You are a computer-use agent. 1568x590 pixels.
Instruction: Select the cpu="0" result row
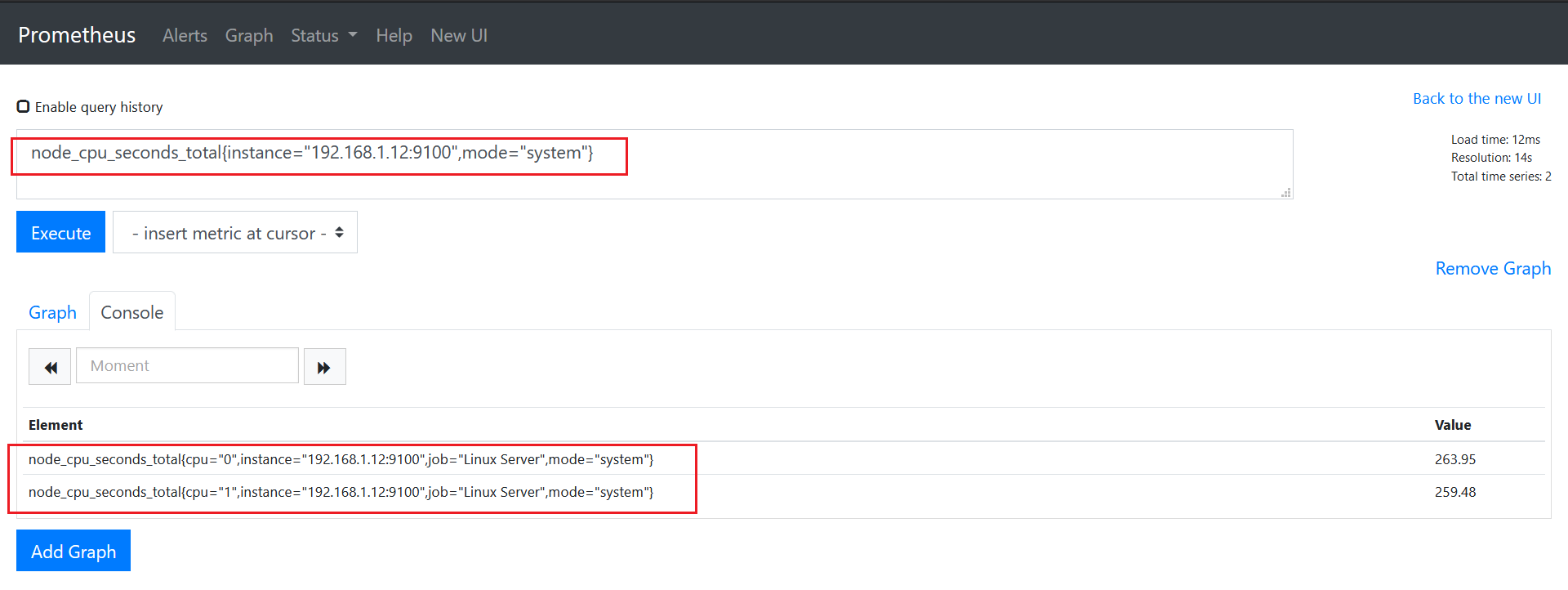pyautogui.click(x=341, y=459)
